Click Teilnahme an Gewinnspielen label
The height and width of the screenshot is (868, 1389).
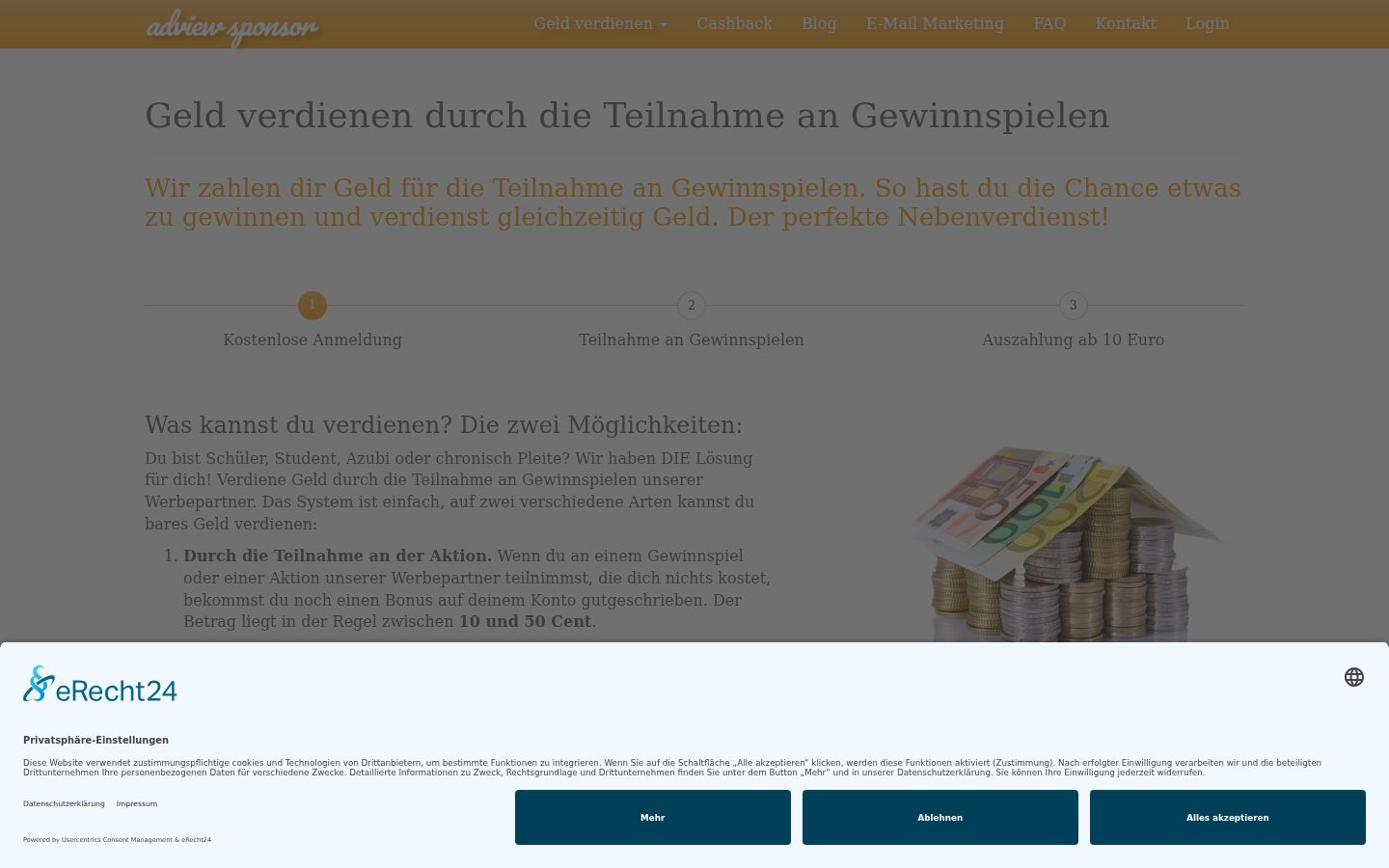coord(692,339)
